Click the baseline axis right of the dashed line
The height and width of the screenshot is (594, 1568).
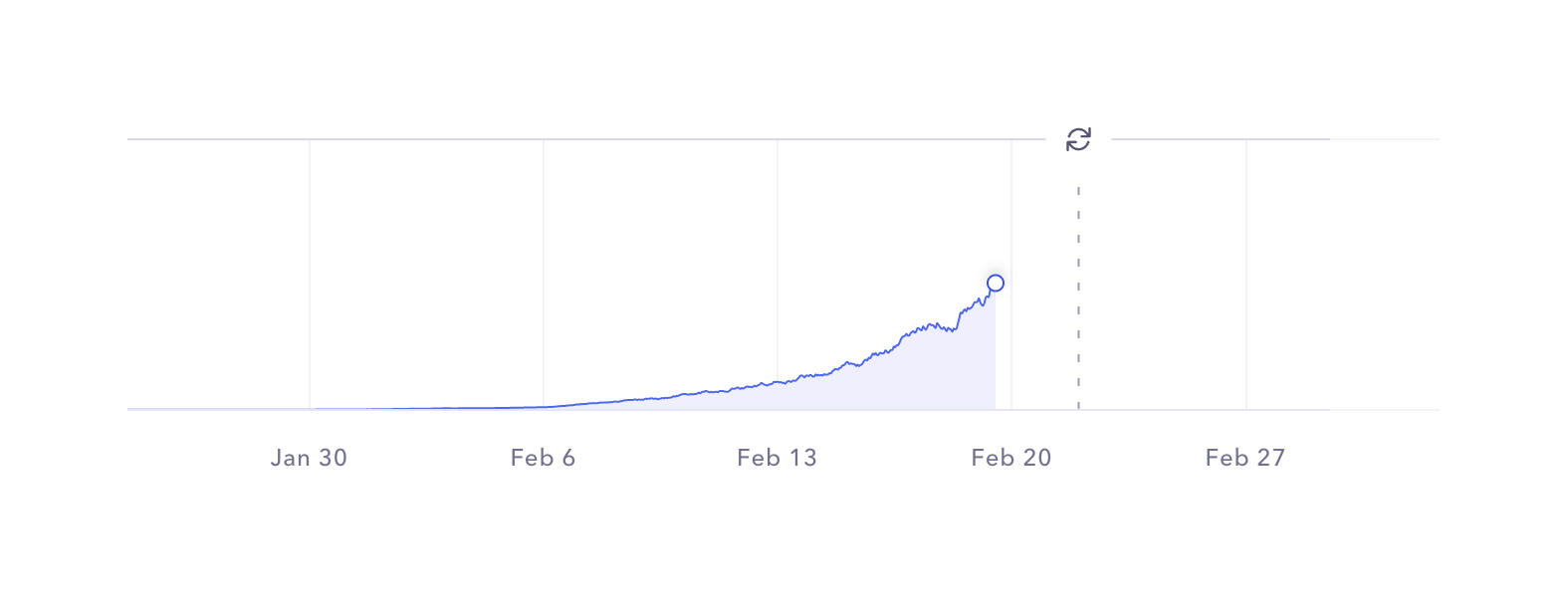coord(1195,409)
